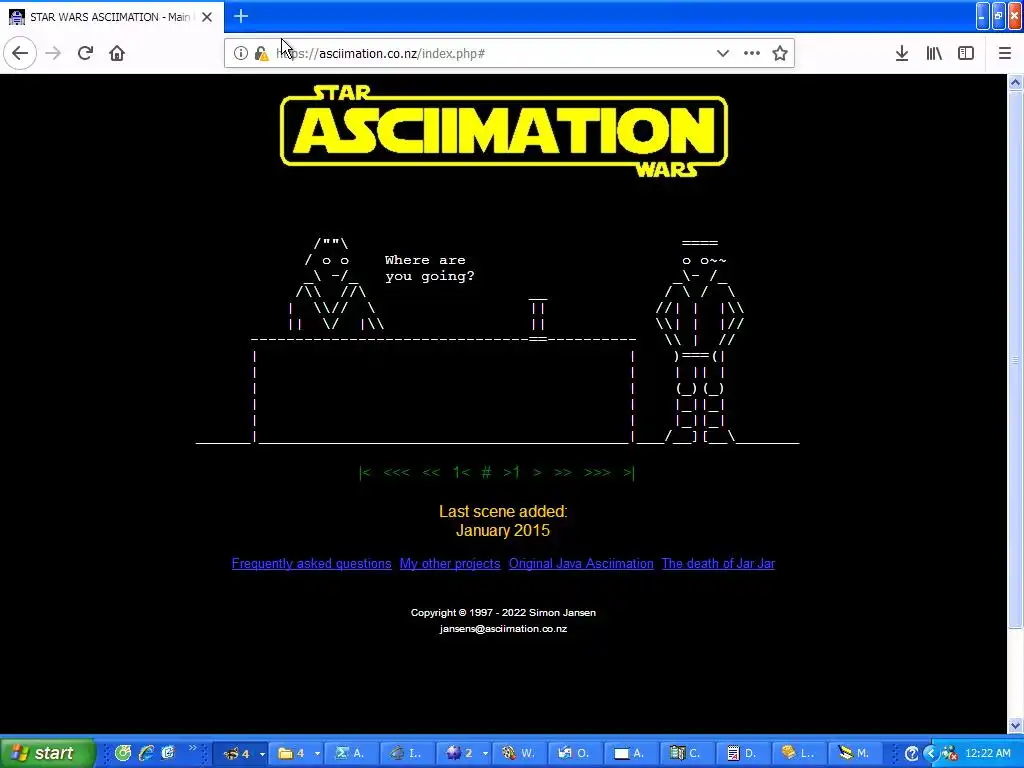Open The death of Jar Jar link
1024x768 pixels.
point(718,564)
